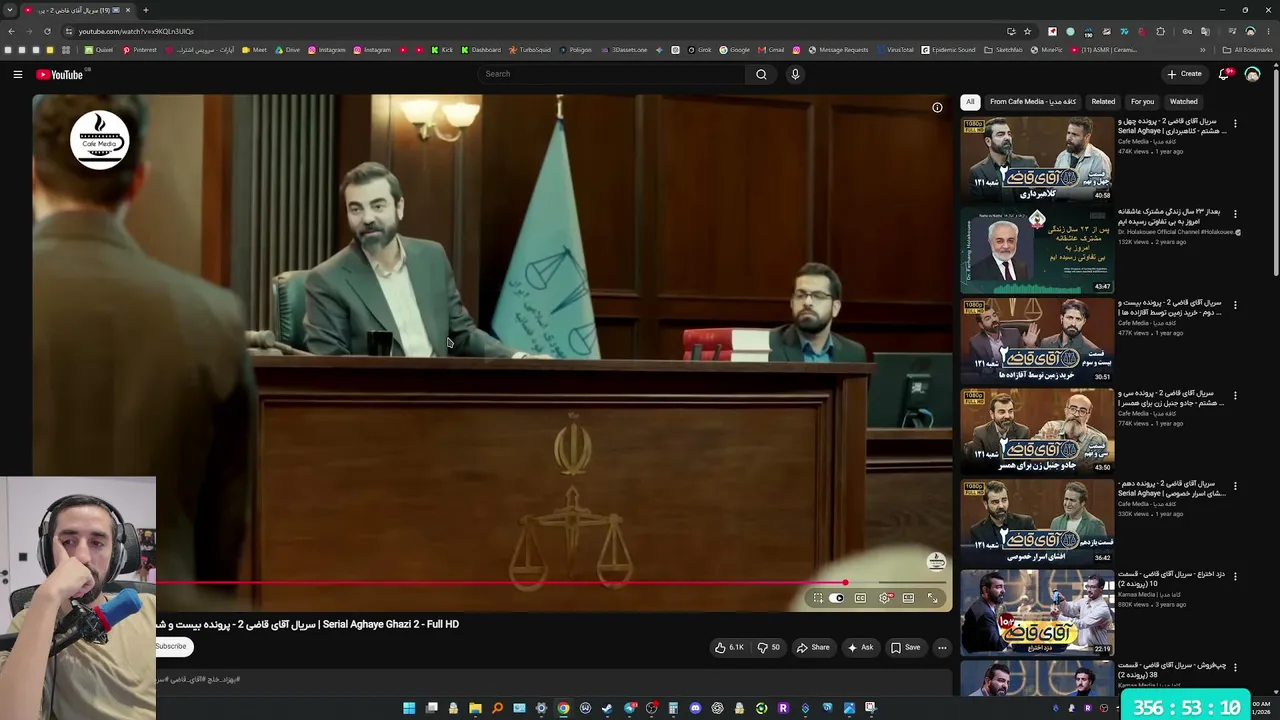Select the All filter chip

click(x=969, y=101)
